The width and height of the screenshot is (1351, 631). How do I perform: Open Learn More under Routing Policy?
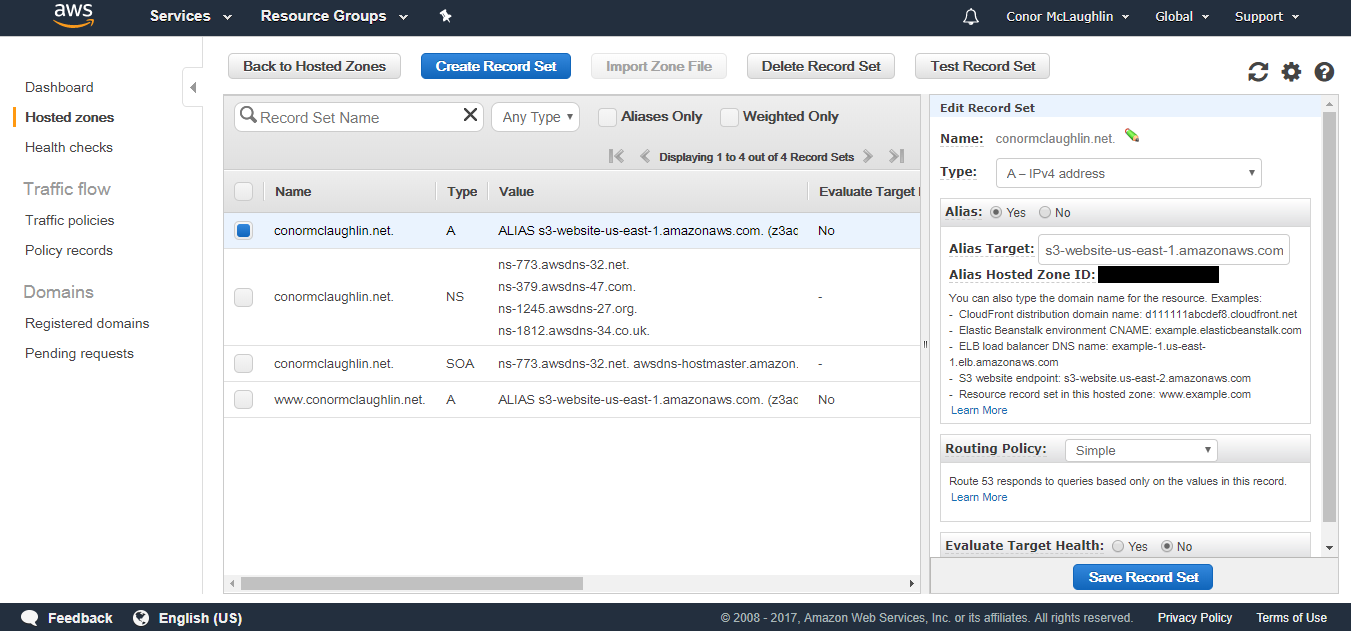point(979,497)
